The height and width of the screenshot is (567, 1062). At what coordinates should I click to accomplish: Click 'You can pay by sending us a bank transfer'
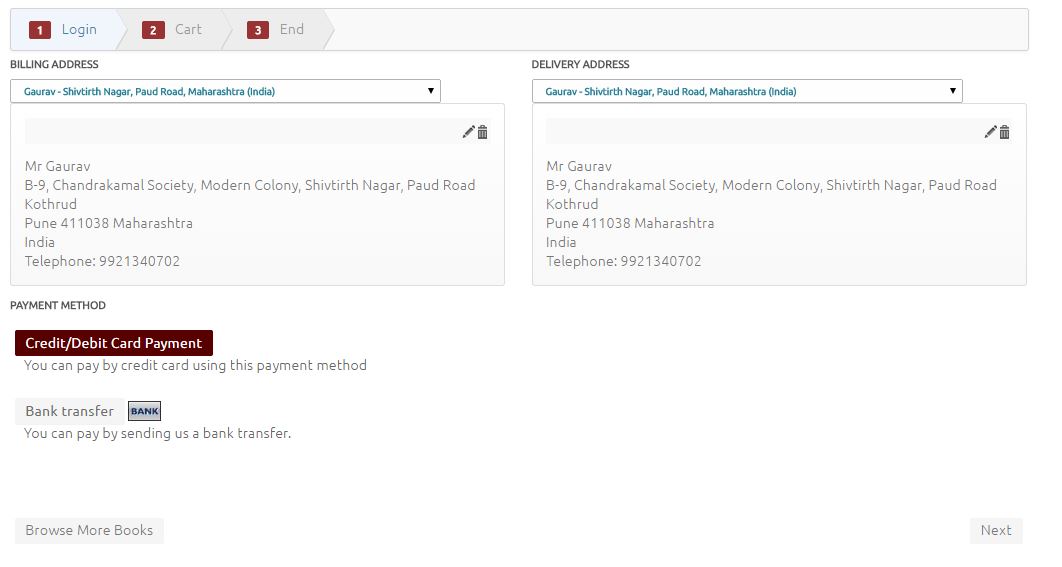(158, 434)
